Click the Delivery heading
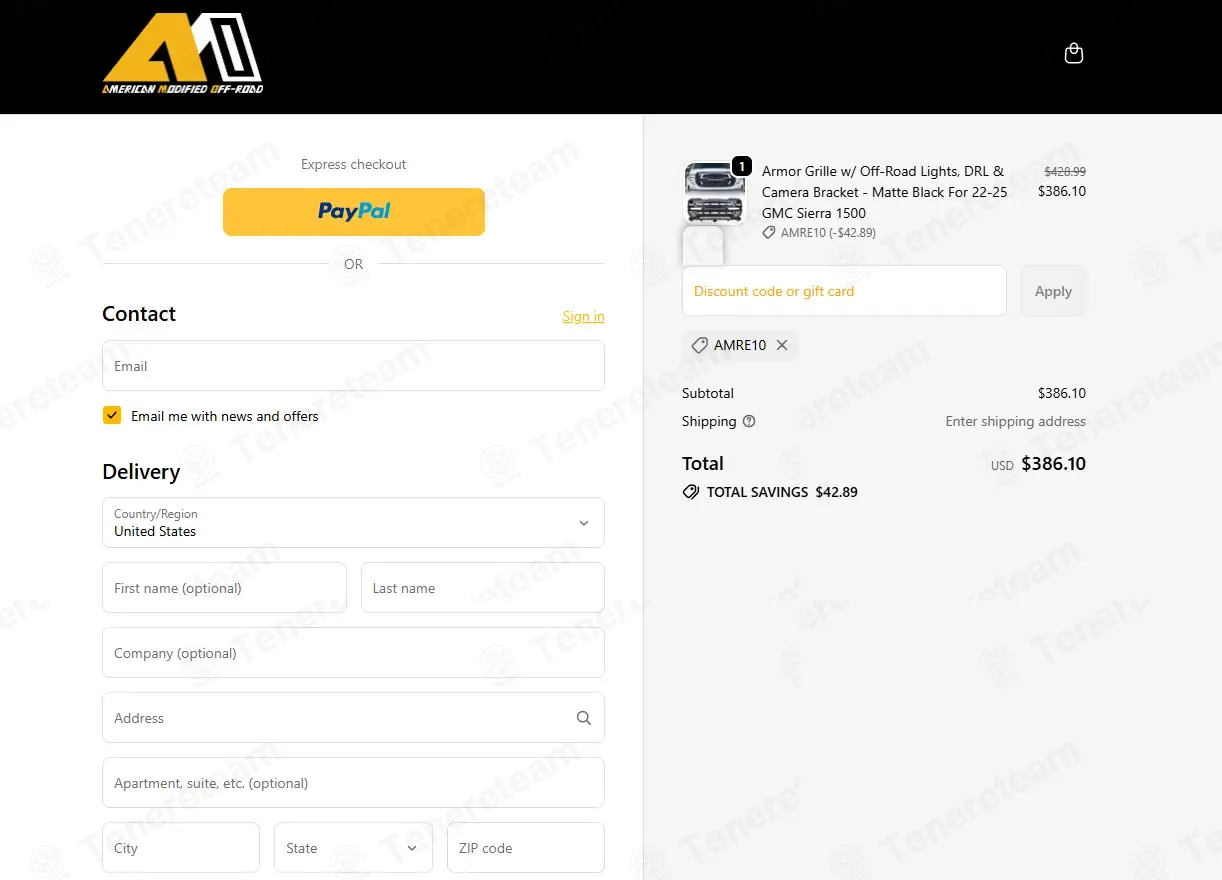Screen dimensions: 1222x880 [141, 472]
